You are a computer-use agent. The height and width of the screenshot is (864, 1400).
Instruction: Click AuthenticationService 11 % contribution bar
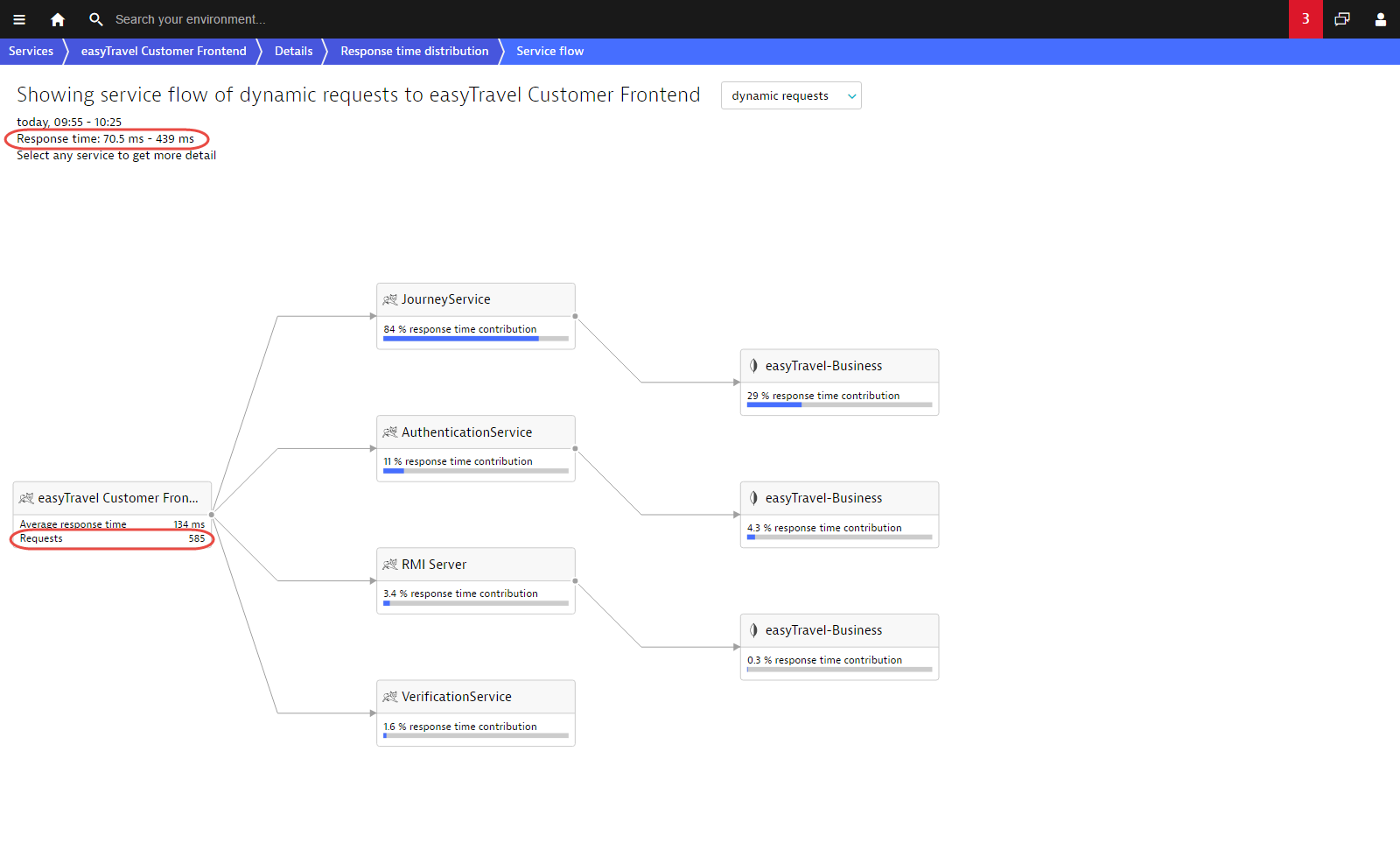coord(476,471)
